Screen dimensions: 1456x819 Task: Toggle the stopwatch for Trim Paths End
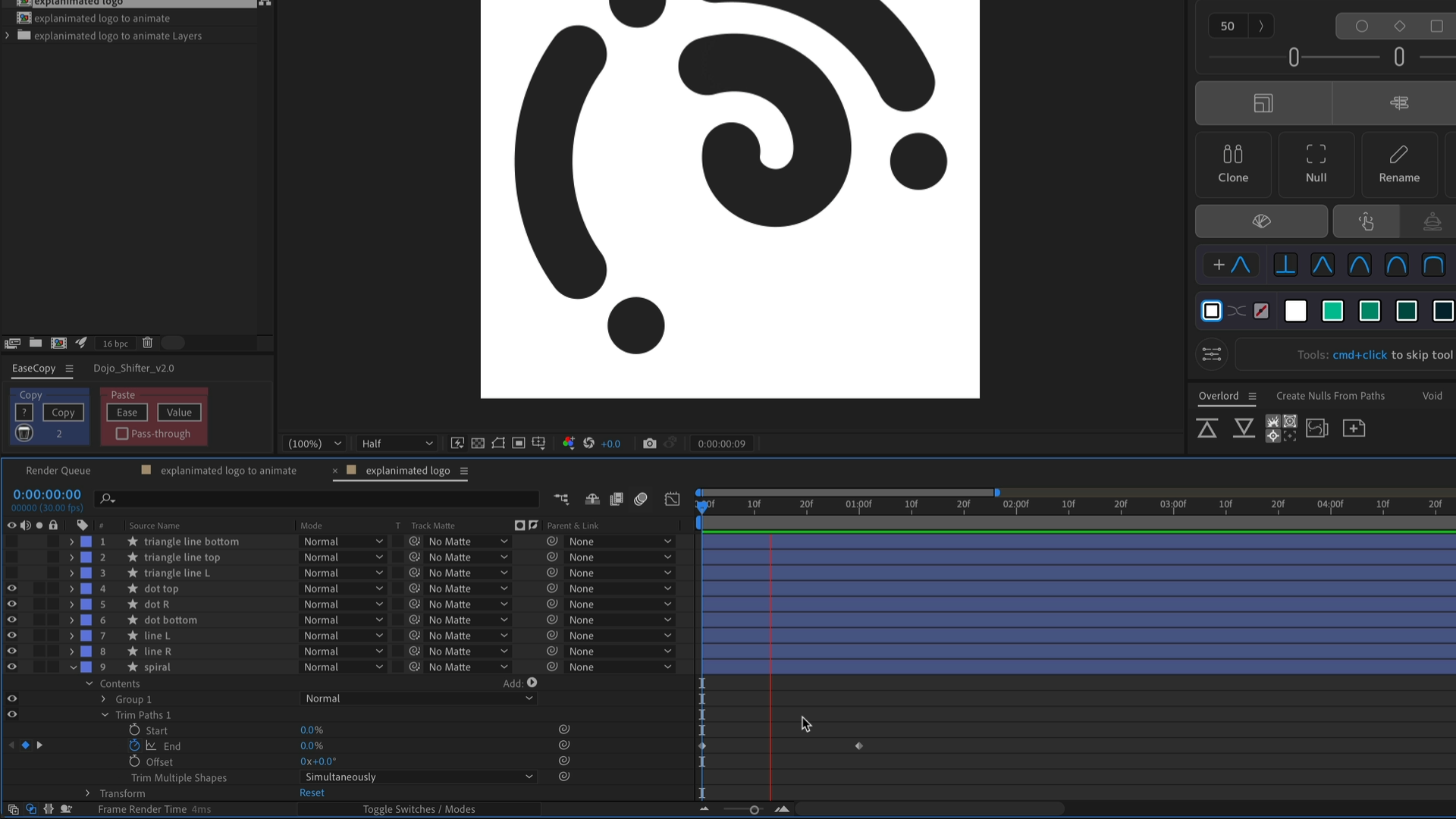[135, 745]
